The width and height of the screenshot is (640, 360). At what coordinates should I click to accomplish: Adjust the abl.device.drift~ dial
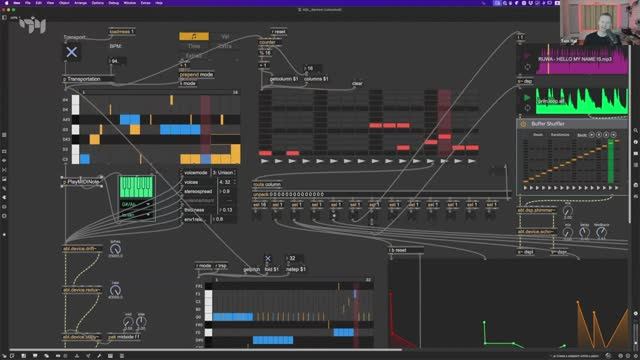point(116,249)
